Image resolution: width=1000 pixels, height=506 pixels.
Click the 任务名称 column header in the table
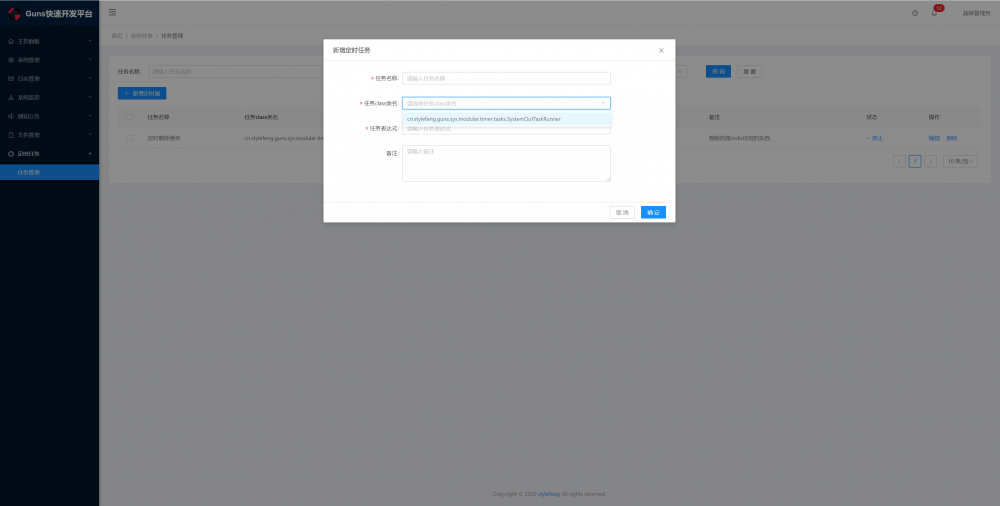pos(158,117)
